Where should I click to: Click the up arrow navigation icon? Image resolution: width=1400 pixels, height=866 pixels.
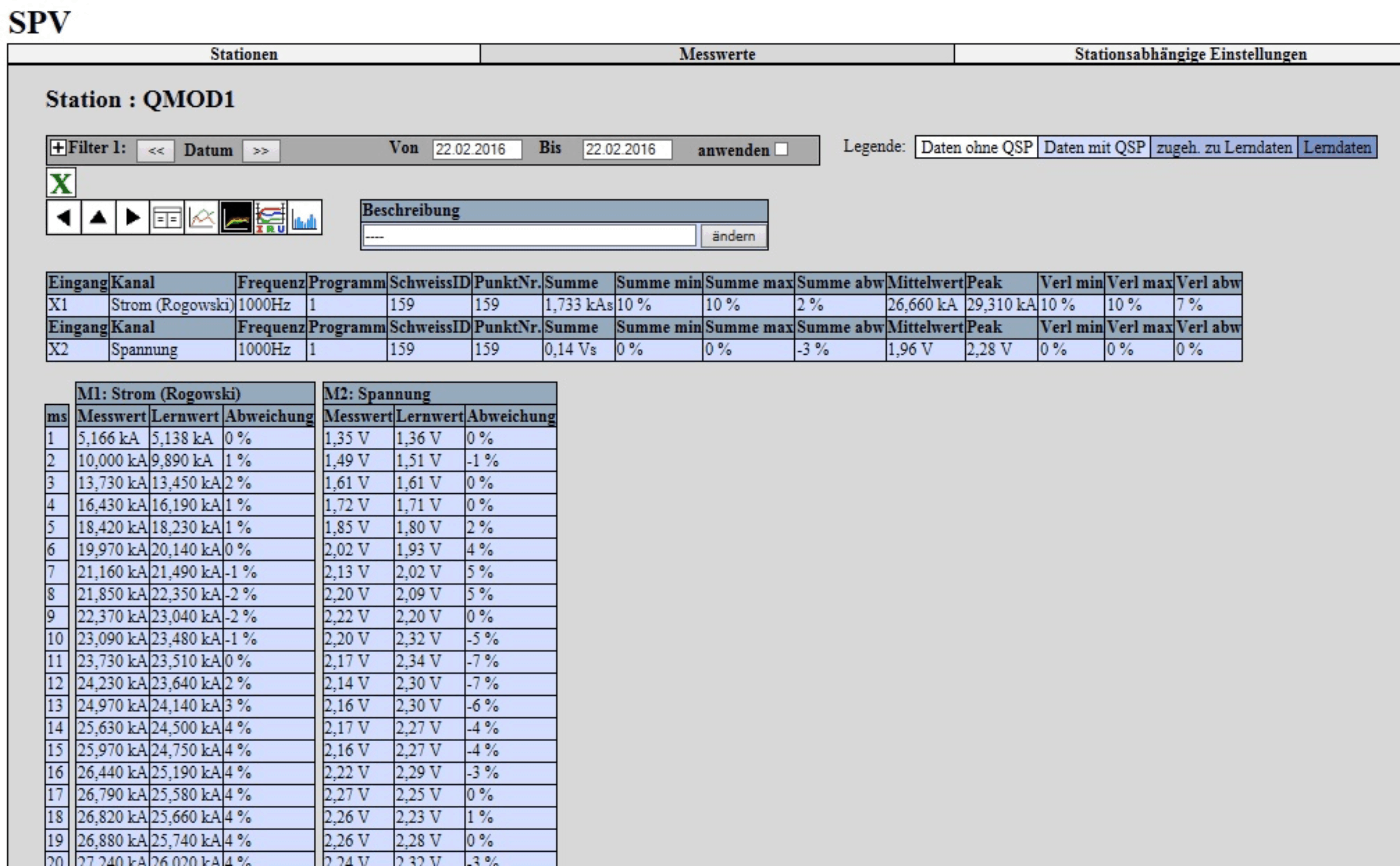[98, 217]
